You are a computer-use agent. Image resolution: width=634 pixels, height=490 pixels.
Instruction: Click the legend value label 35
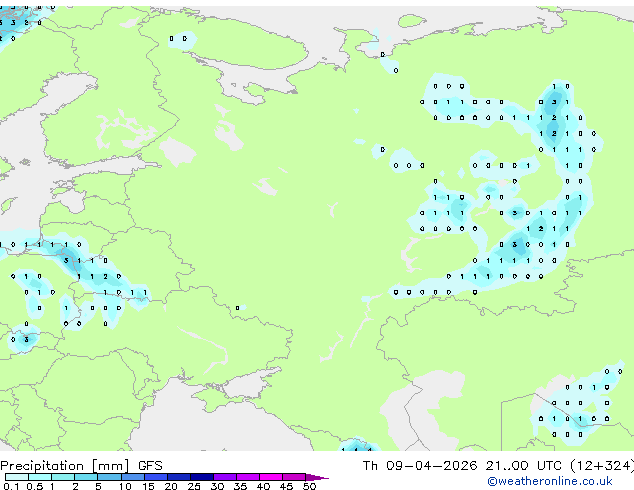click(x=241, y=486)
